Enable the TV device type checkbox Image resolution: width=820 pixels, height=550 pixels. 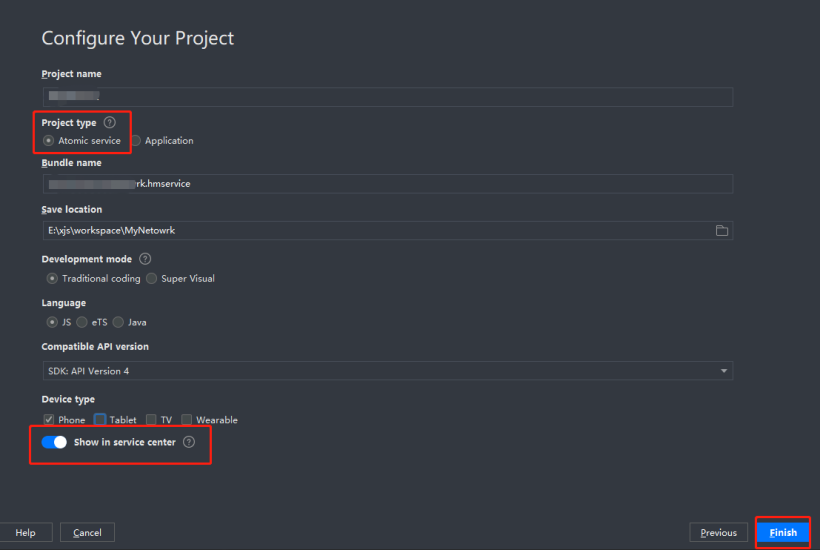tap(151, 420)
